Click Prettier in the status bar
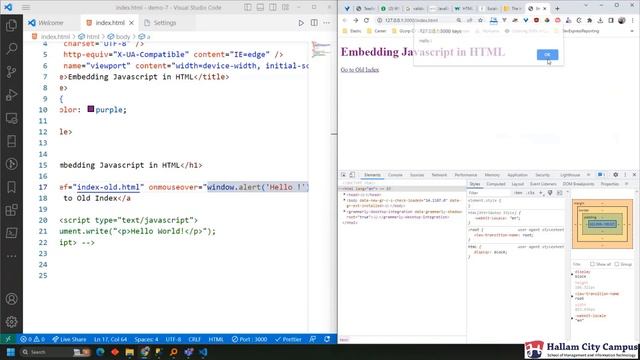This screenshot has width=640, height=360. [x=288, y=339]
